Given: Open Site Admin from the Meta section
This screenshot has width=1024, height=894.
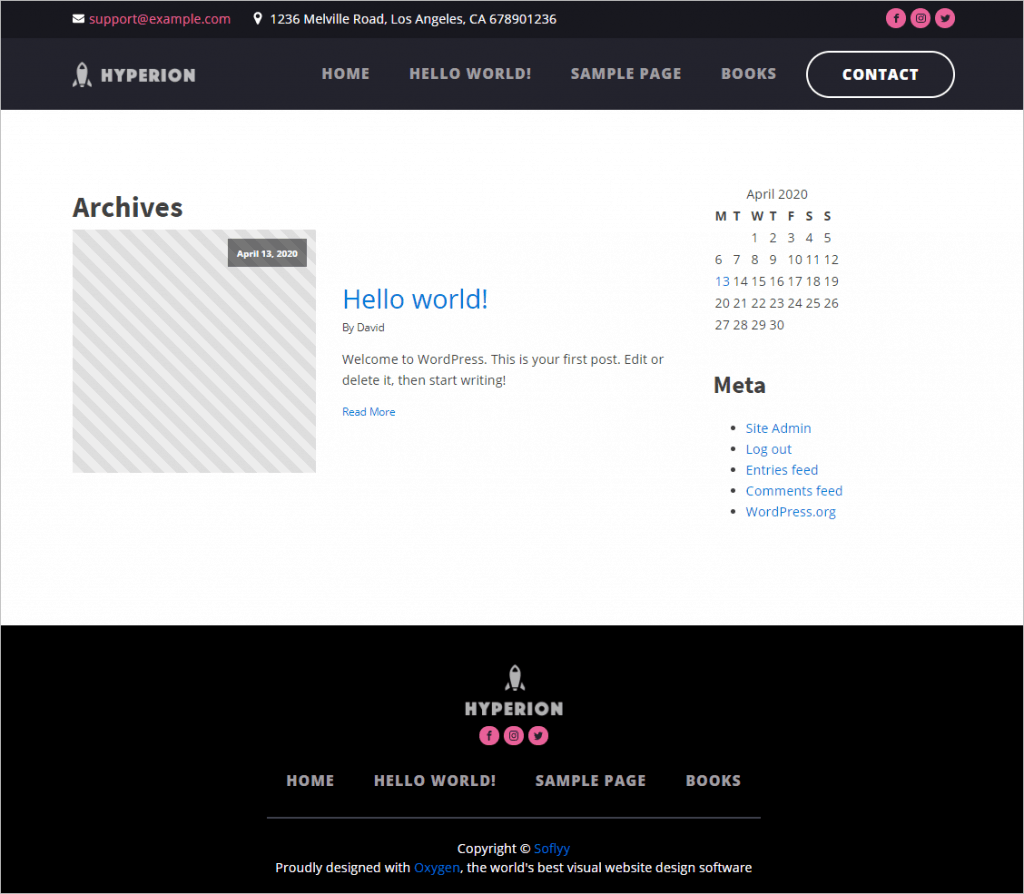Looking at the screenshot, I should coord(778,428).
